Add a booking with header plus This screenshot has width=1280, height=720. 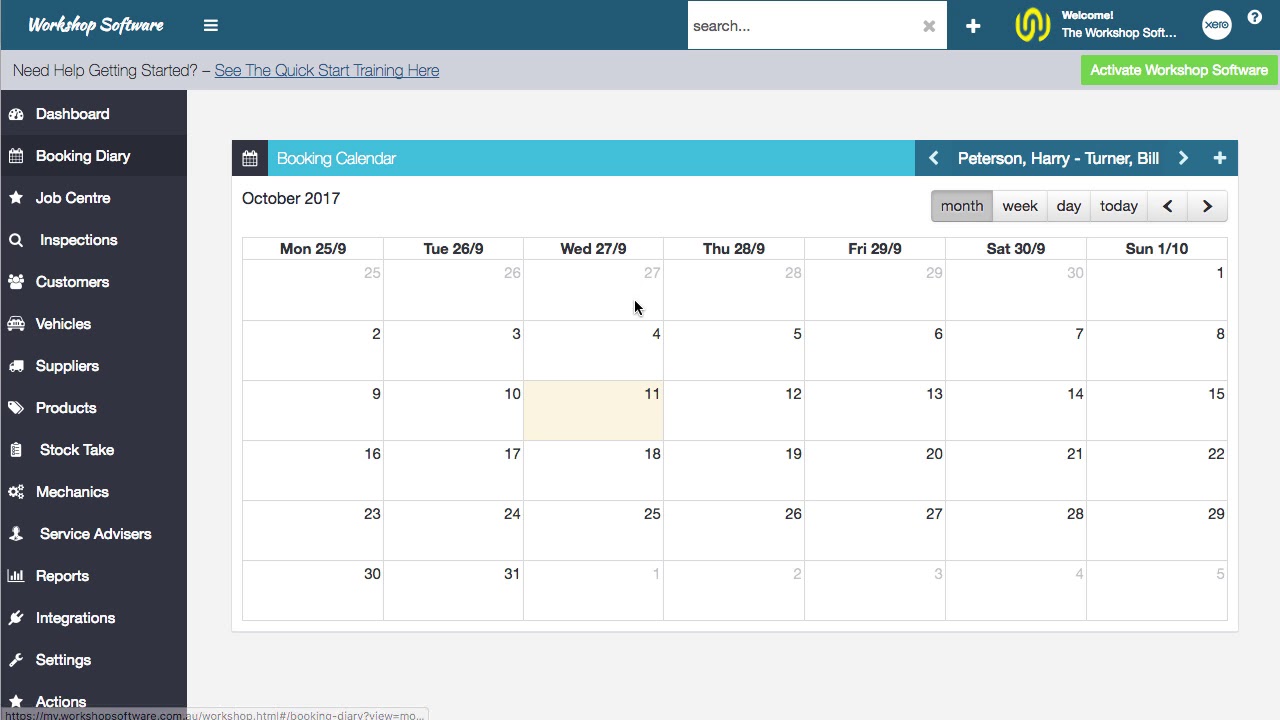1219,158
